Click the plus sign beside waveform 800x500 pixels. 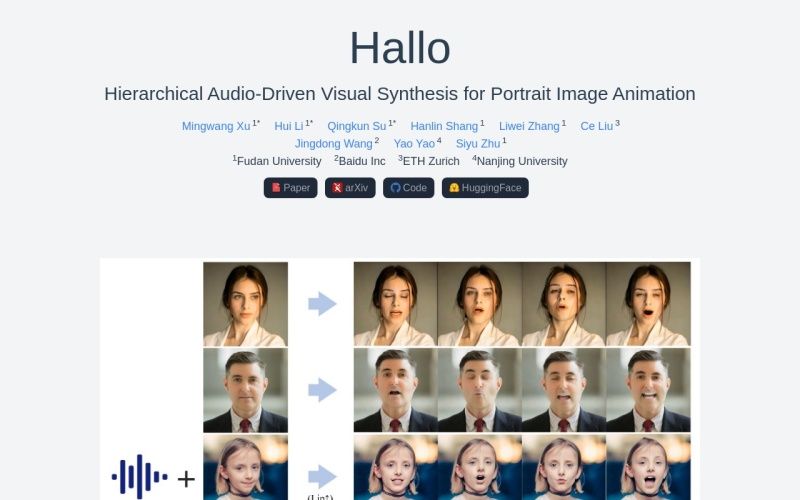tap(186, 479)
